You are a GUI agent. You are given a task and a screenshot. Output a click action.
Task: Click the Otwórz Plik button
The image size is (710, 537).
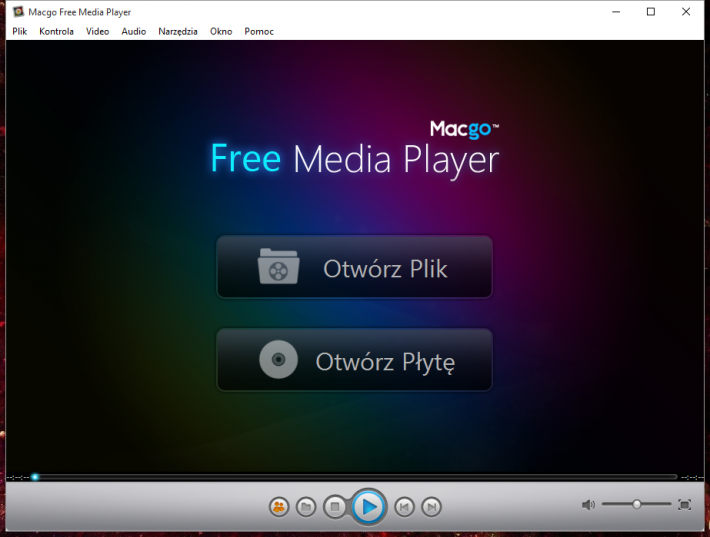coord(355,267)
